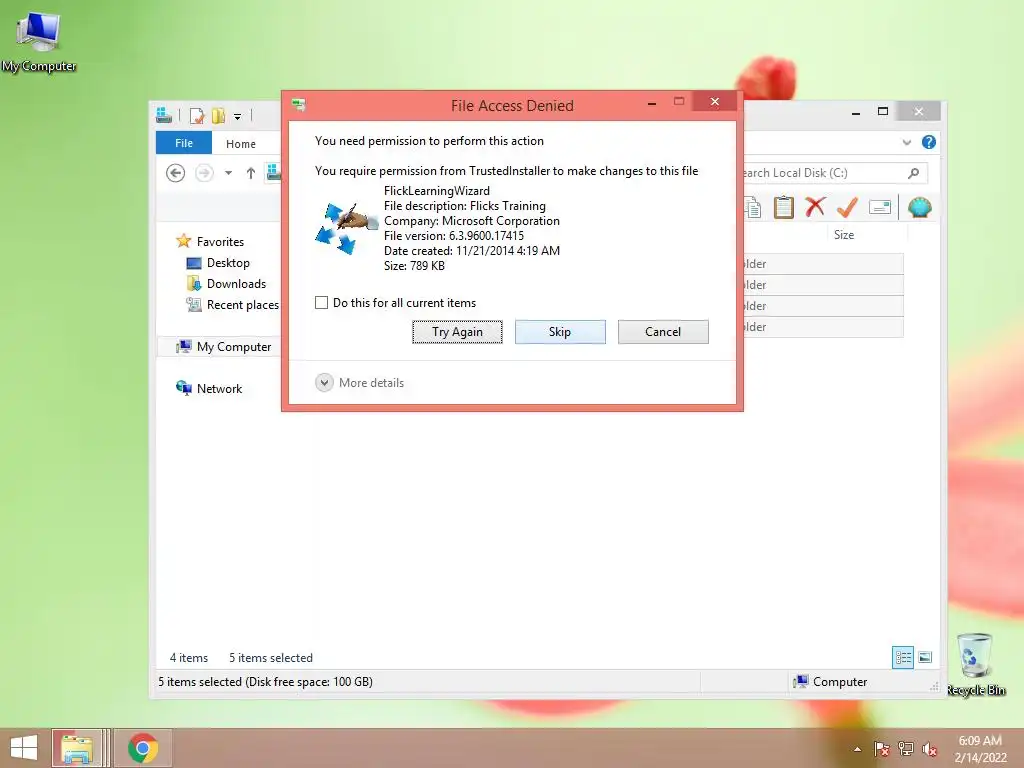The height and width of the screenshot is (768, 1024).
Task: Go up one folder level
Action: point(251,173)
